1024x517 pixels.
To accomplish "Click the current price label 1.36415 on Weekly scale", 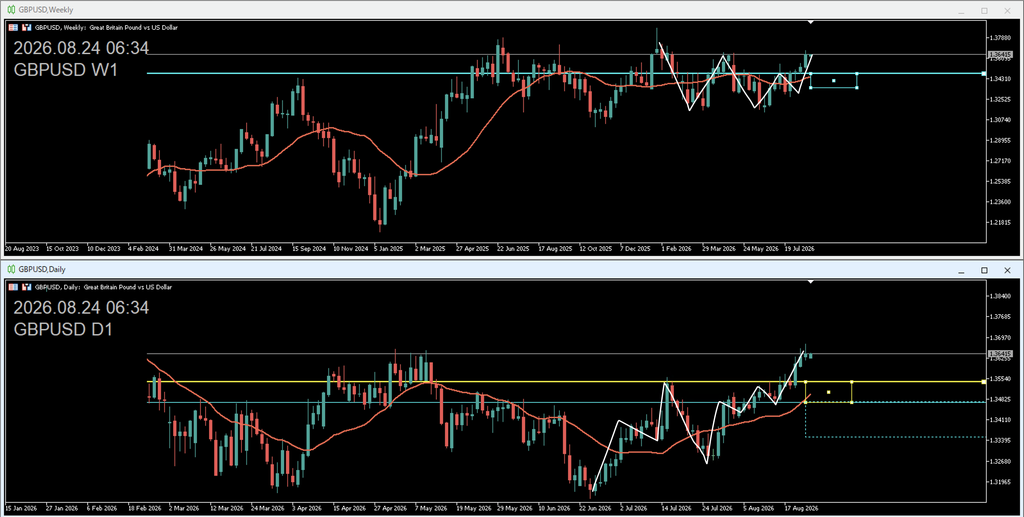I will point(1000,54).
